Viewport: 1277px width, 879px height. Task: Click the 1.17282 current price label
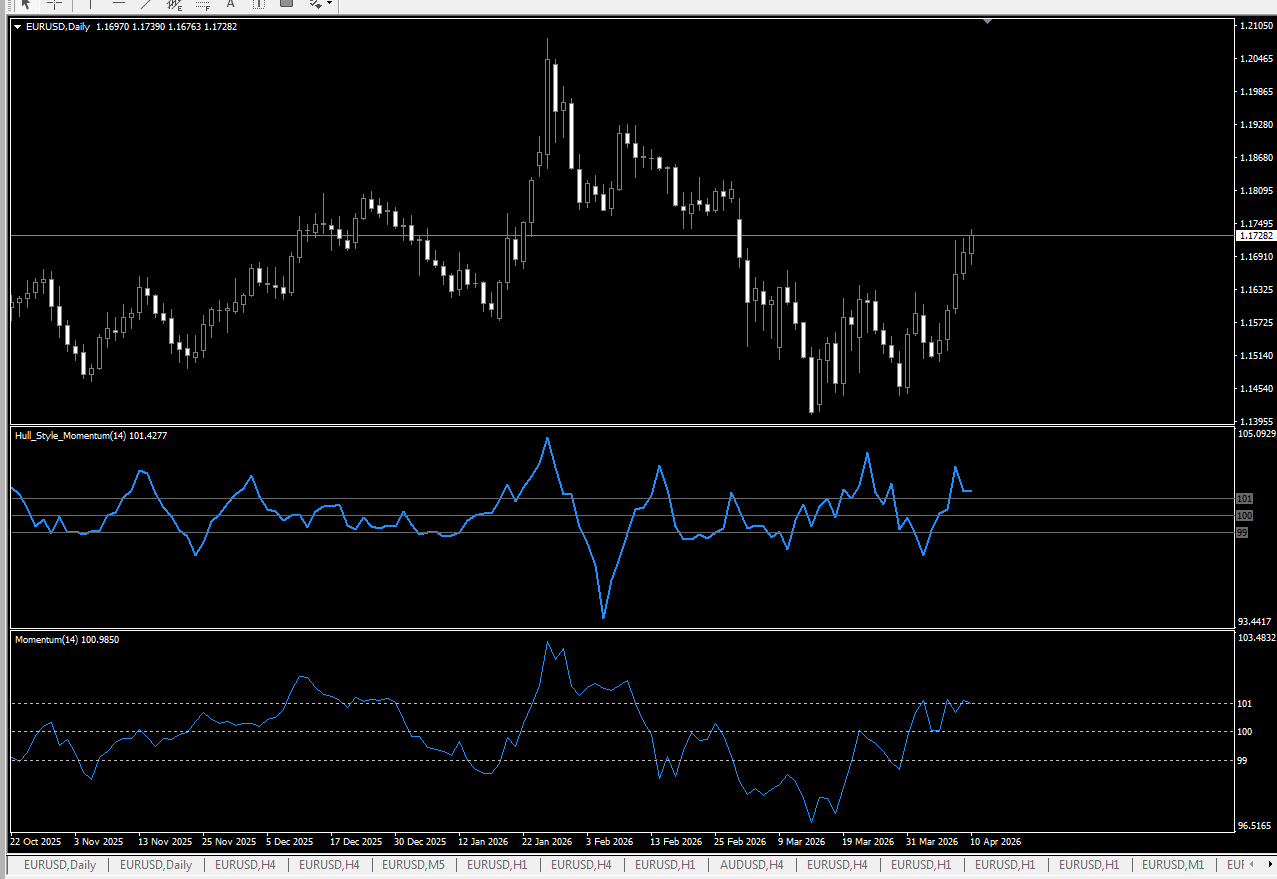coord(1255,236)
